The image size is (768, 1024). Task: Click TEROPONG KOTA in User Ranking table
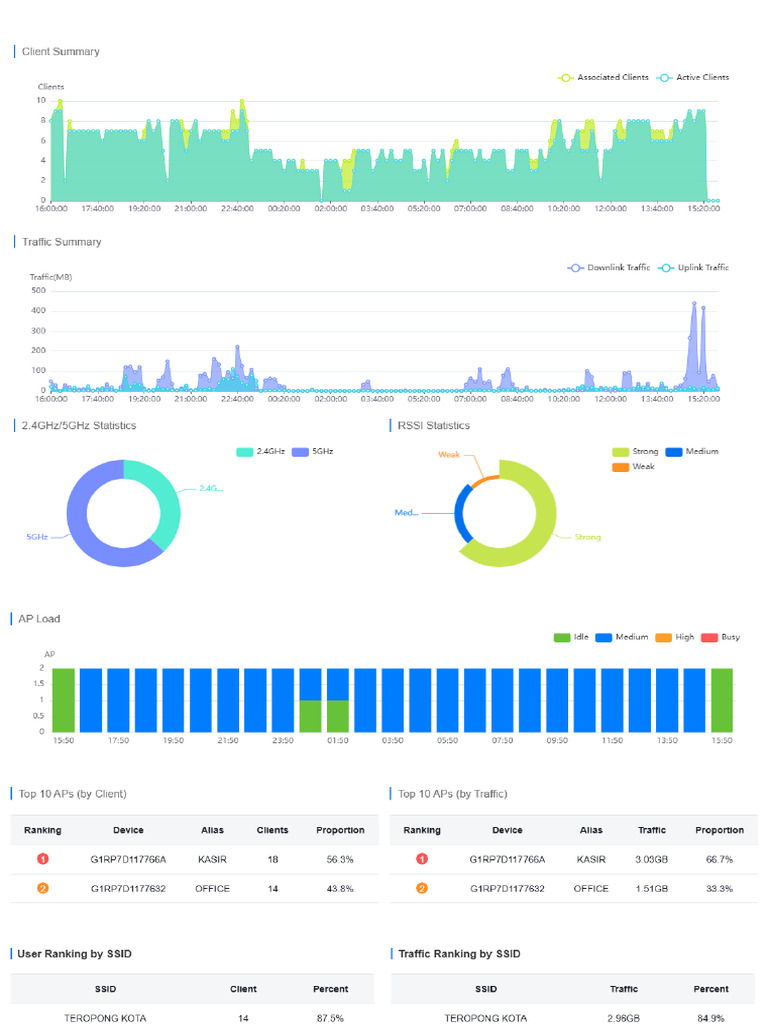point(105,1018)
